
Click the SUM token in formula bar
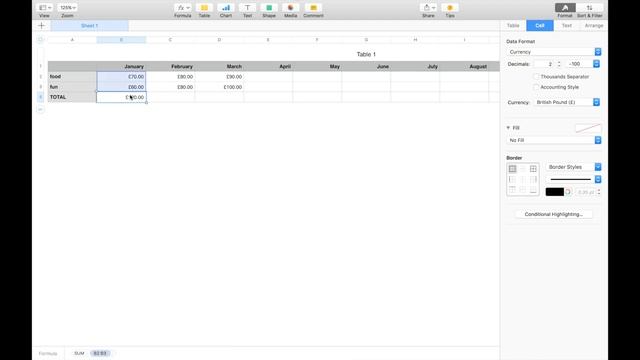[79, 353]
